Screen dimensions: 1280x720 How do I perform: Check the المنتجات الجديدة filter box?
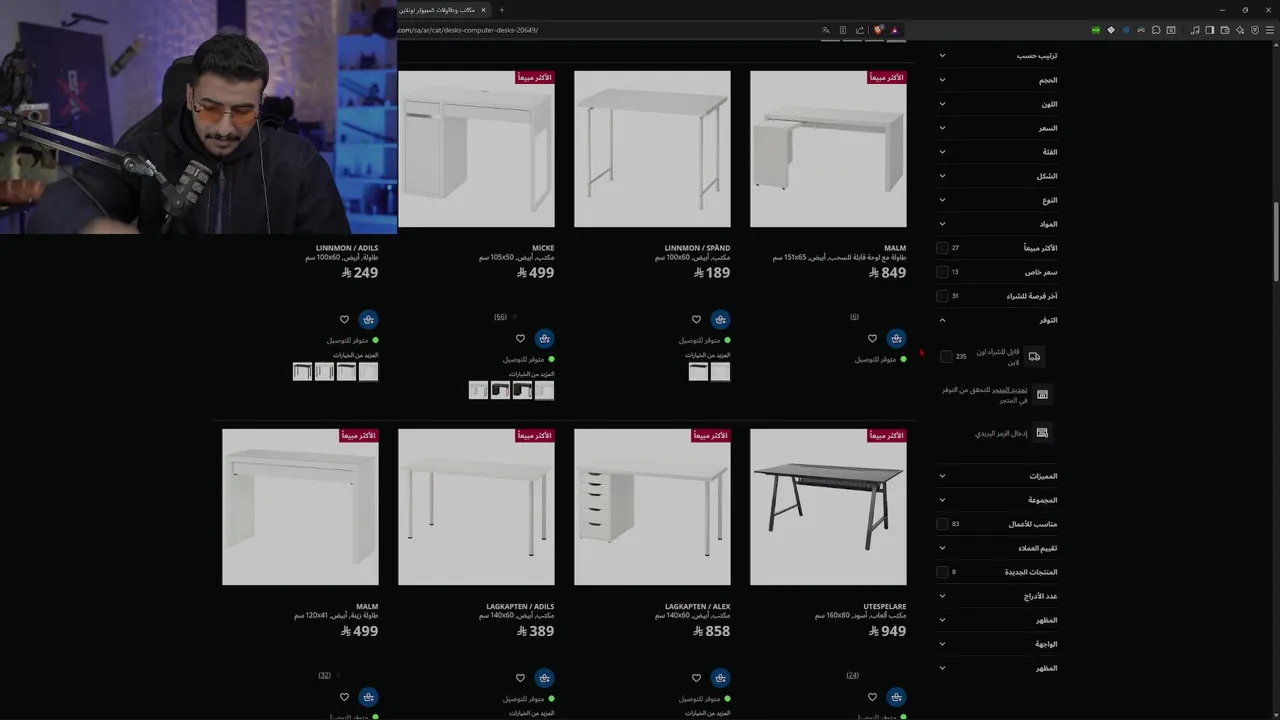coord(942,572)
